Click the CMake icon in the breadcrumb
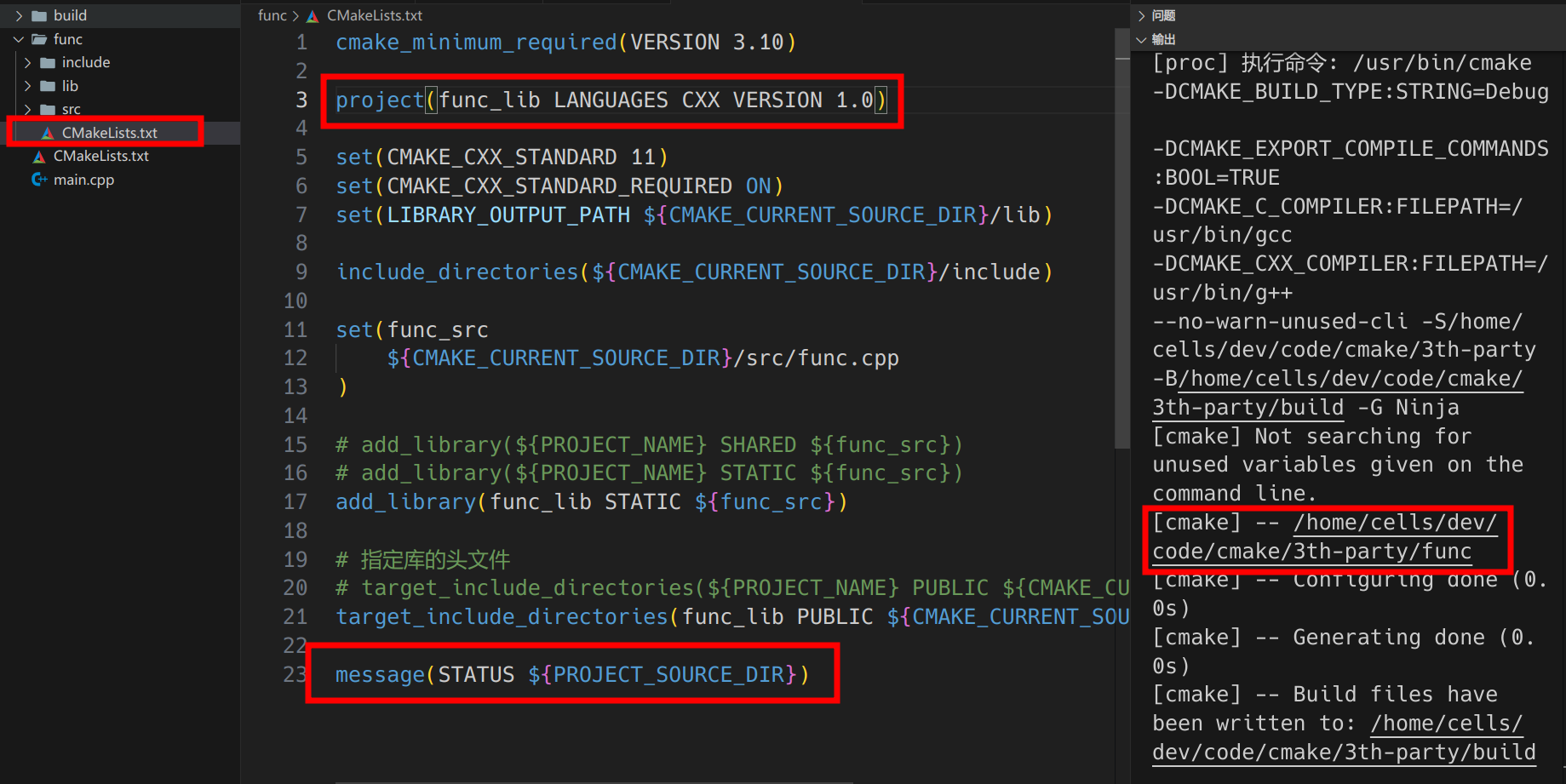This screenshot has width=1566, height=784. click(313, 16)
